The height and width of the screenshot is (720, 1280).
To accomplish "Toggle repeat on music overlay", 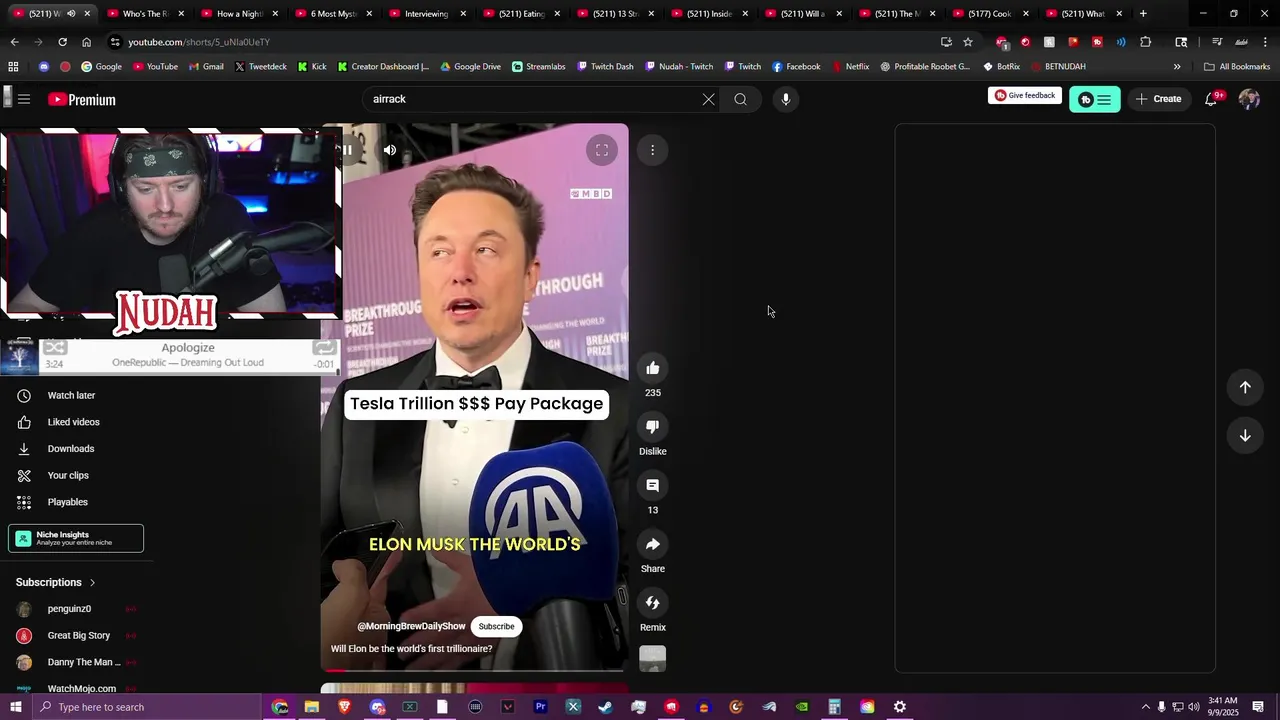I will click(324, 347).
